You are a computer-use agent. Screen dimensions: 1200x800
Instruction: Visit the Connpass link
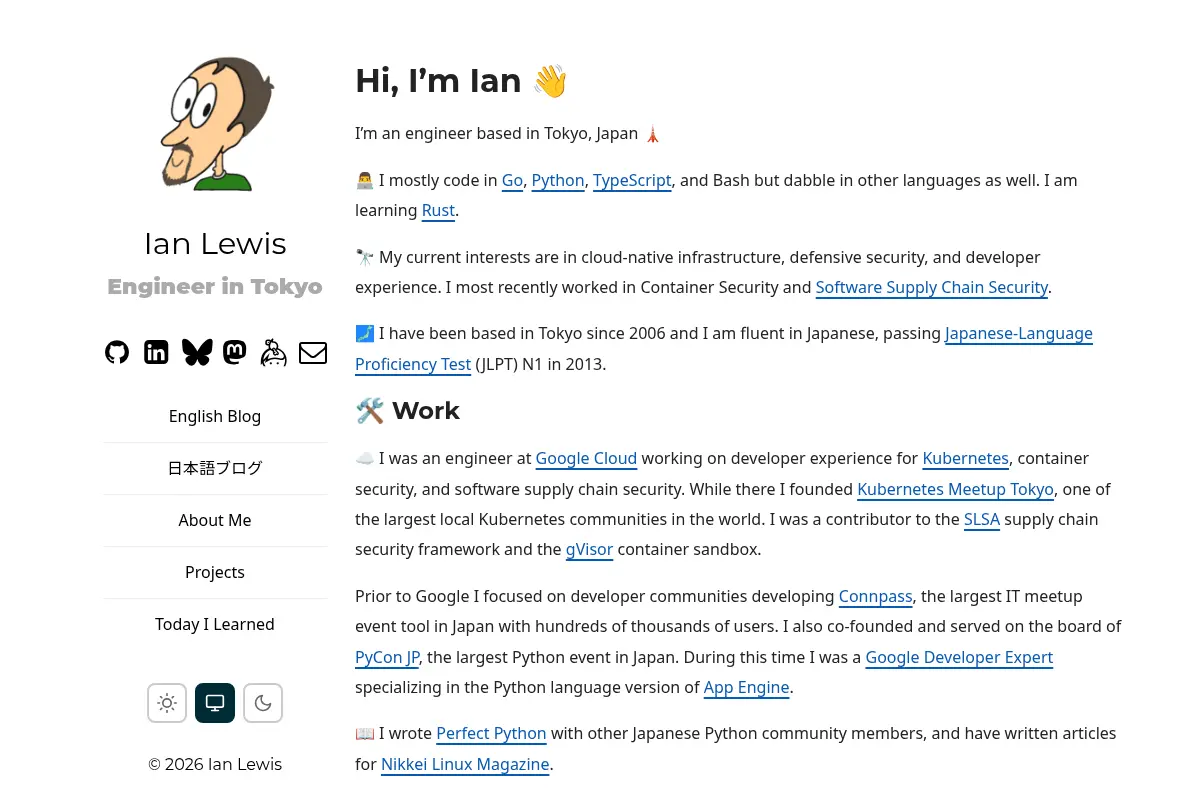pos(875,597)
